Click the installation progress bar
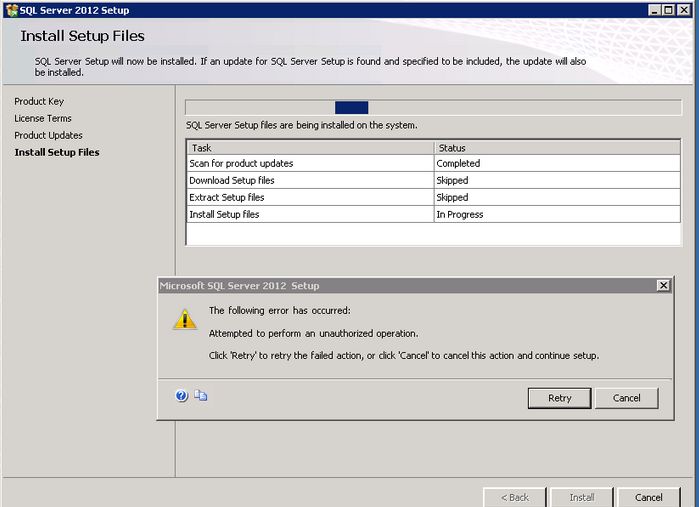699x507 pixels. [433, 107]
